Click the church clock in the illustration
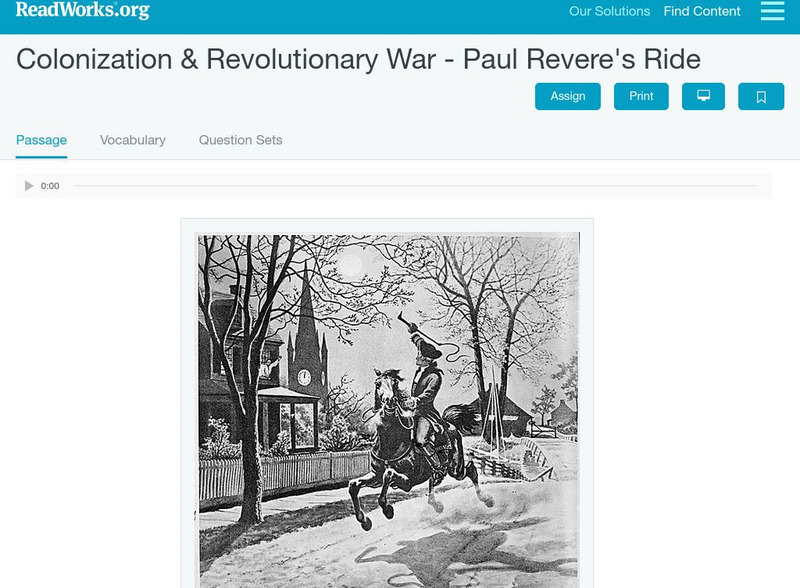Viewport: 800px width, 588px height. [x=304, y=377]
